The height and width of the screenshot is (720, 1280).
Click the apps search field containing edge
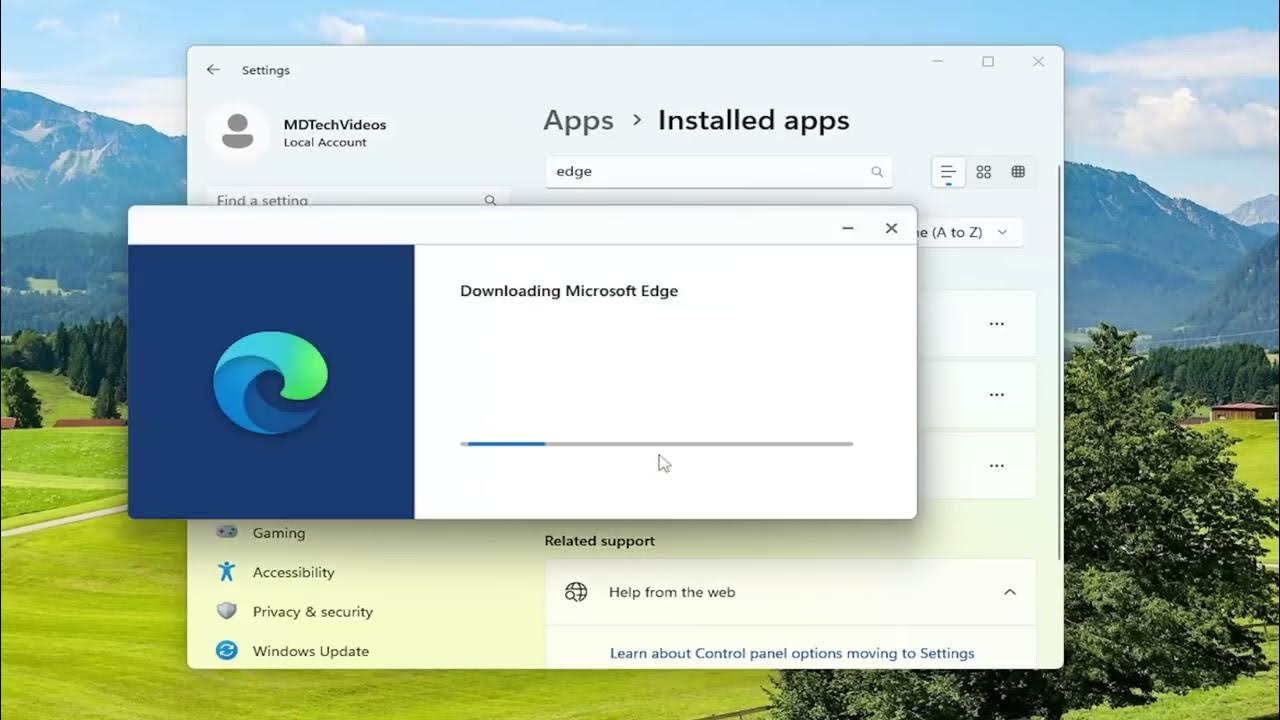(718, 172)
